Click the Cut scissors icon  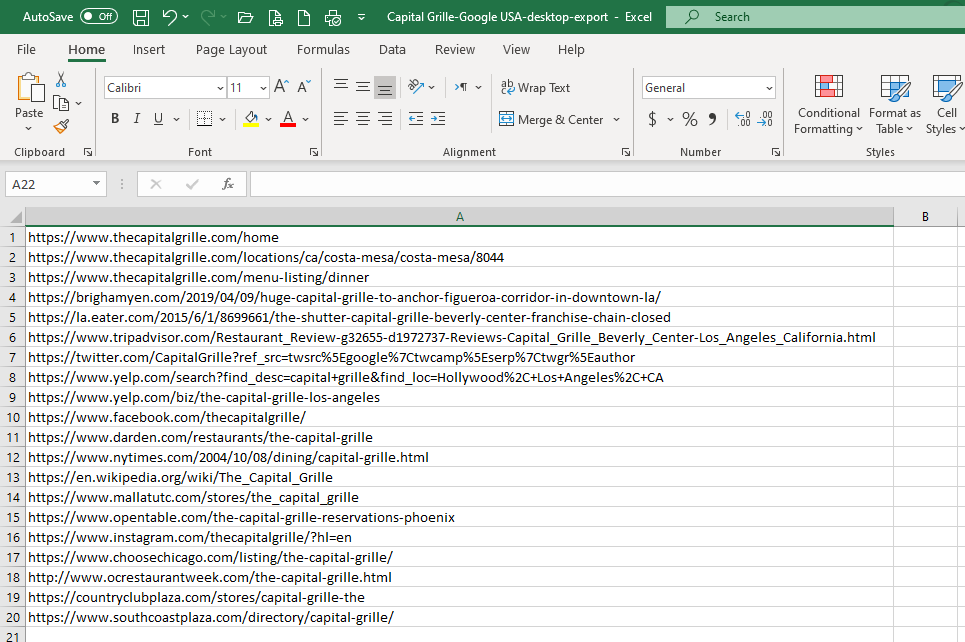tap(61, 80)
